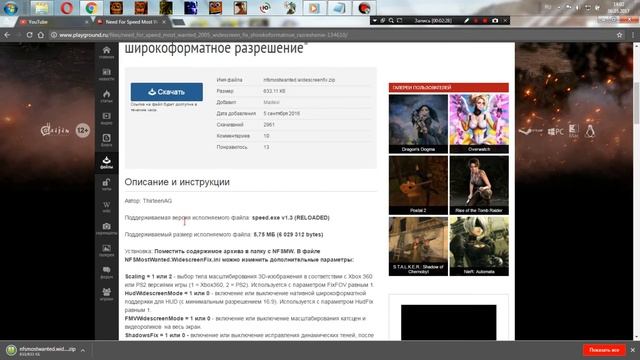Open the File Explorer icon in taskbar
The width and height of the screenshot is (640, 360).
(41, 8)
